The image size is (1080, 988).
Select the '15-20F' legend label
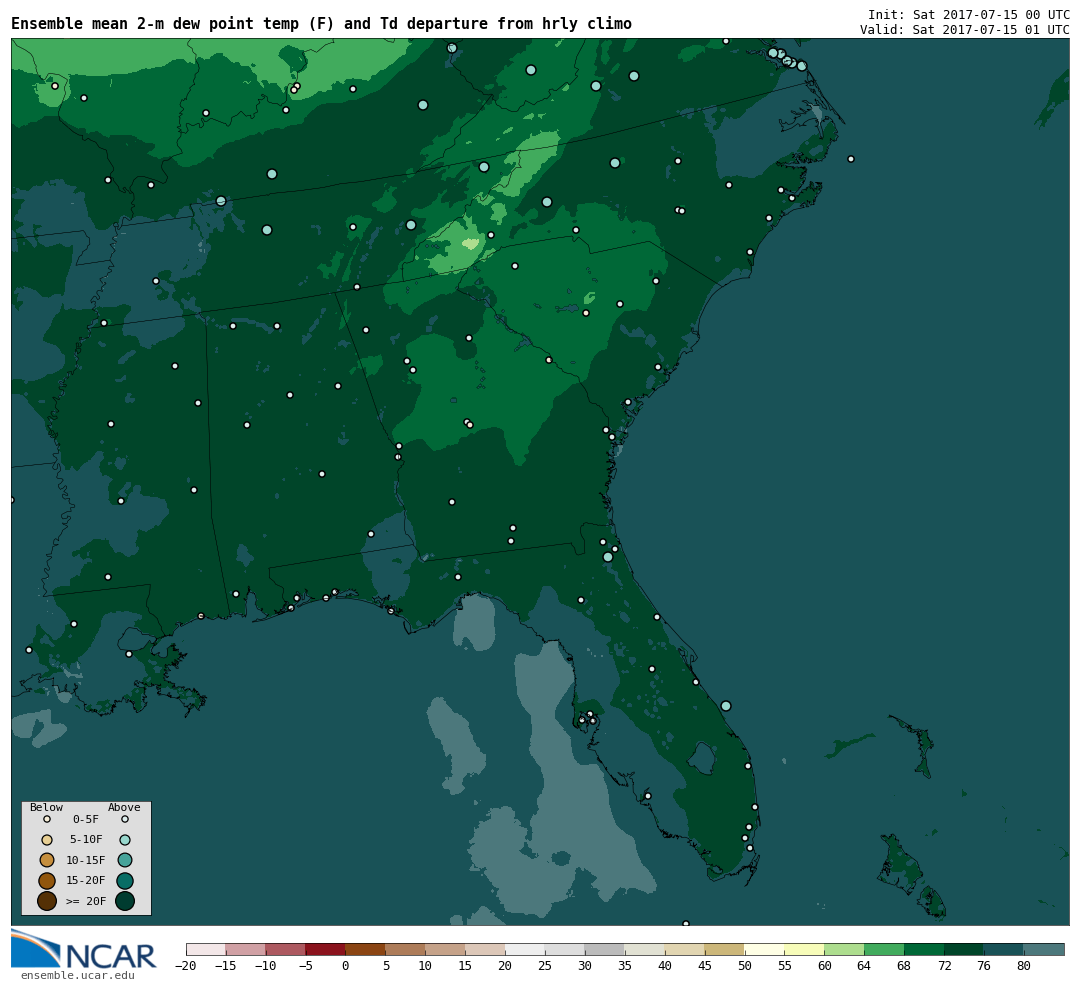coord(86,881)
